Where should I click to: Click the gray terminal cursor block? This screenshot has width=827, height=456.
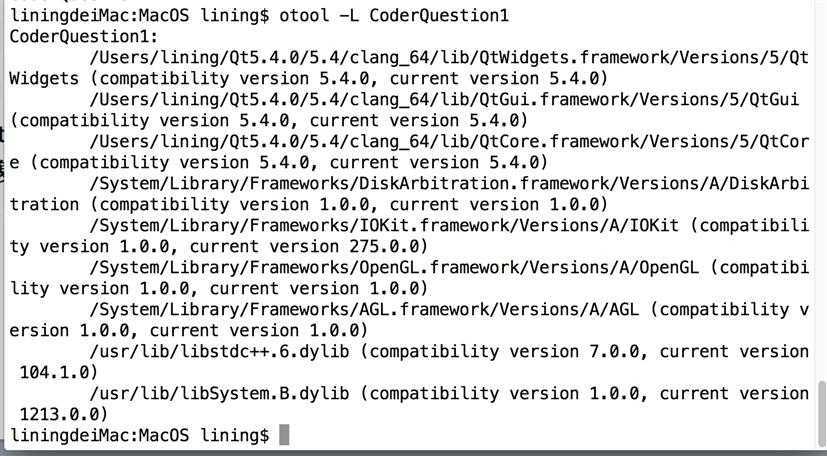[x=284, y=435]
